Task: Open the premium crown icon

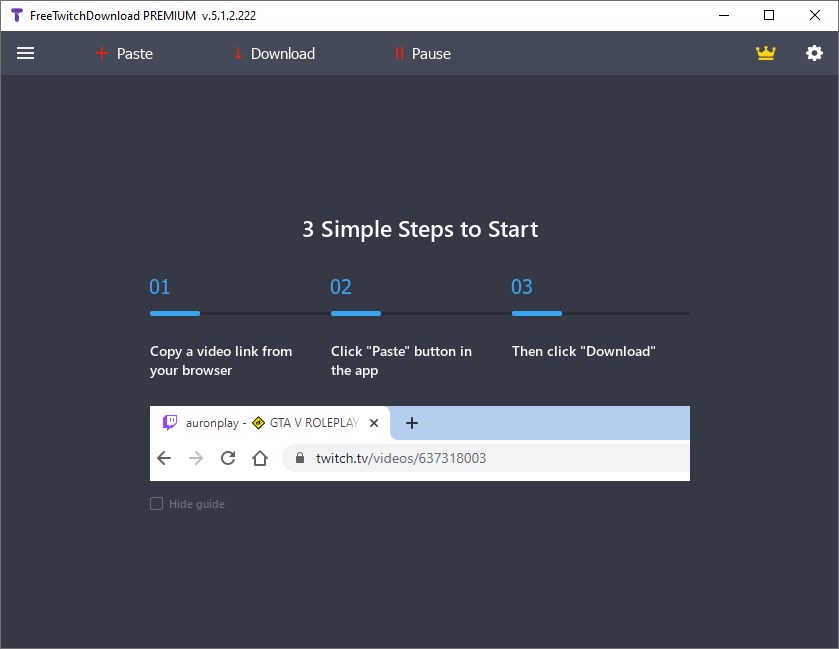Action: [x=766, y=53]
